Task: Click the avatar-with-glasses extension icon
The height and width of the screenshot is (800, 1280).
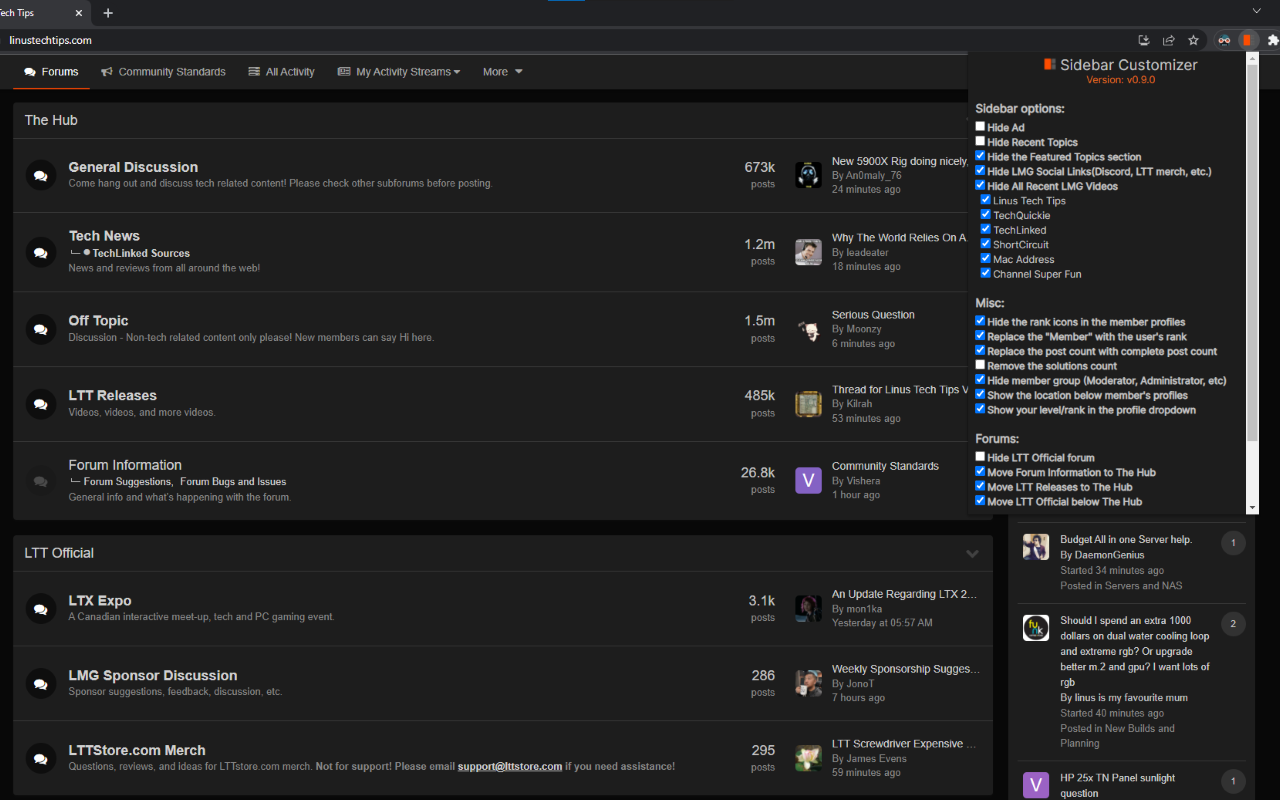Action: [1222, 40]
